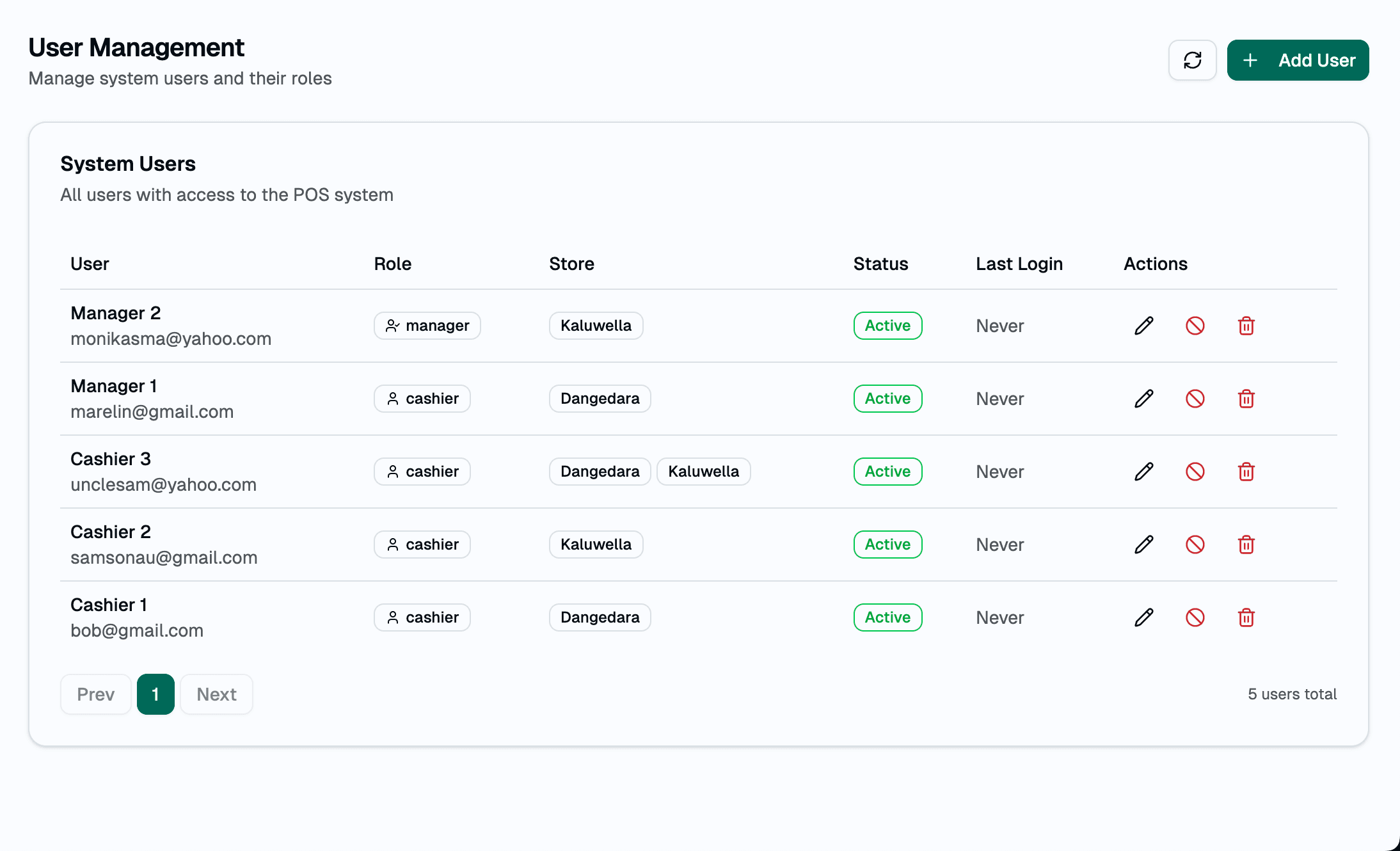
Task: Toggle Active status for Manager 1
Action: (x=887, y=399)
